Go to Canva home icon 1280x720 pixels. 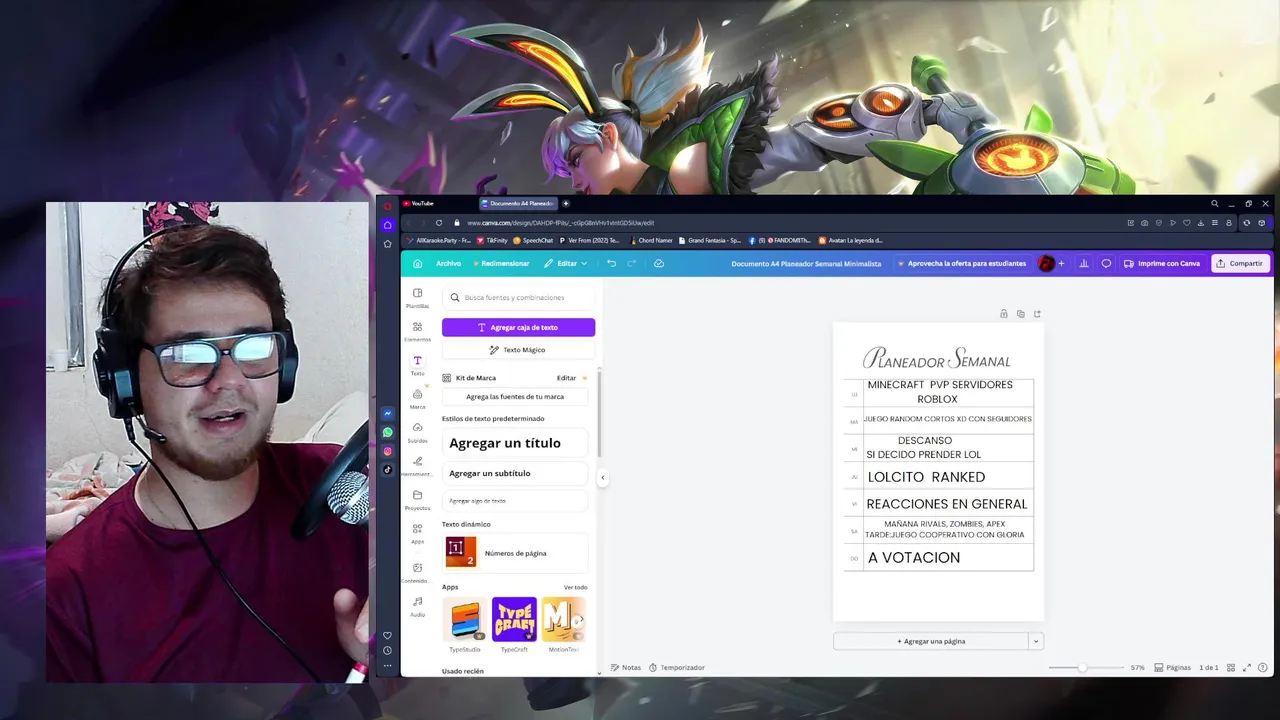coord(417,264)
